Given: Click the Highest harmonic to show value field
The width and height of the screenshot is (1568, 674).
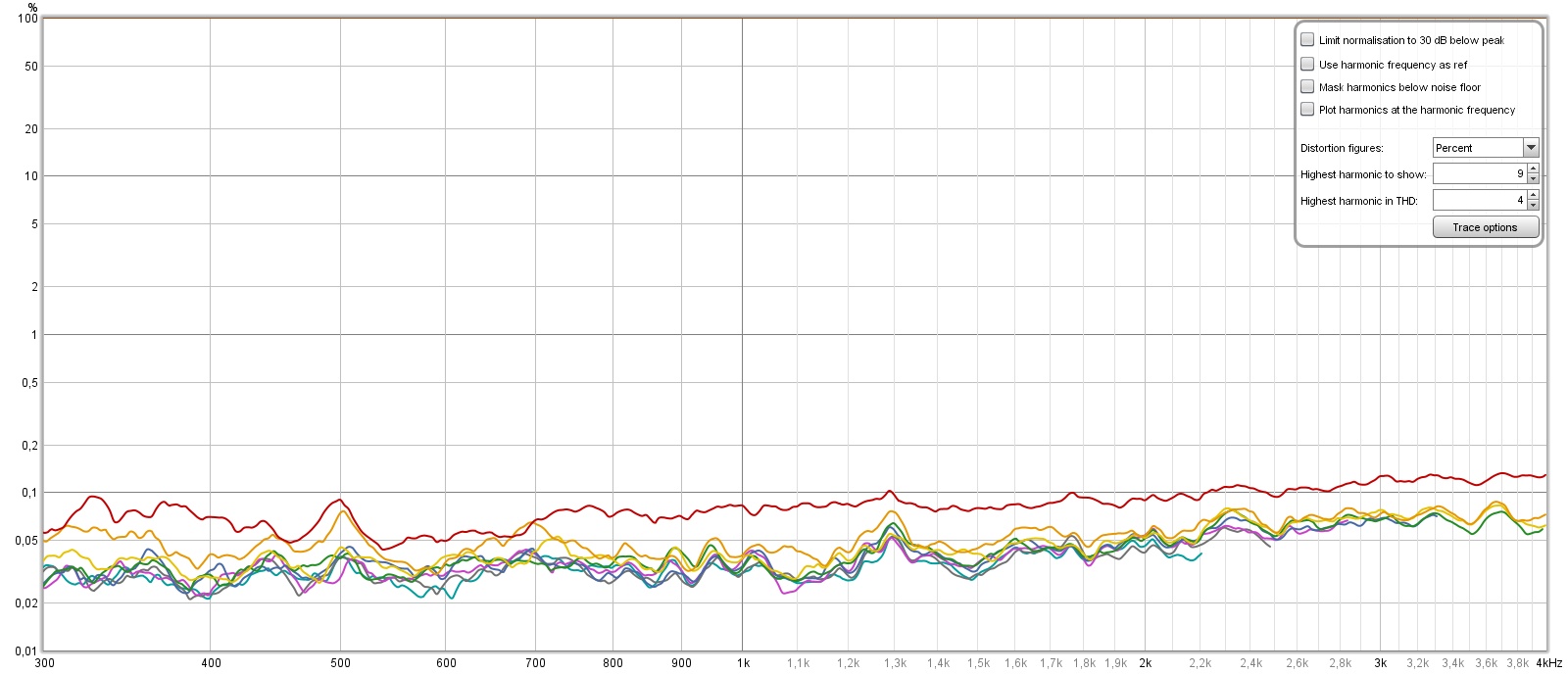Looking at the screenshot, I should click(1480, 173).
